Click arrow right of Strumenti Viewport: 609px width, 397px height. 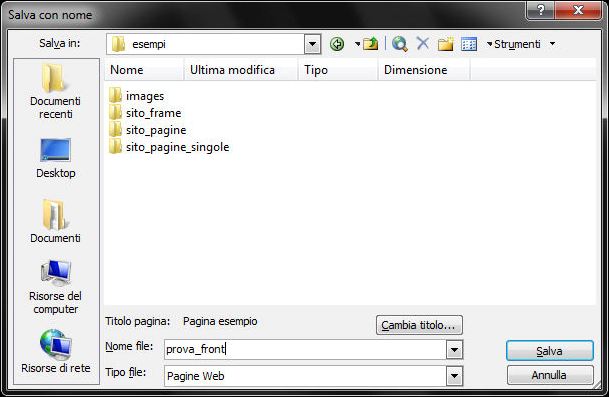pyautogui.click(x=552, y=44)
